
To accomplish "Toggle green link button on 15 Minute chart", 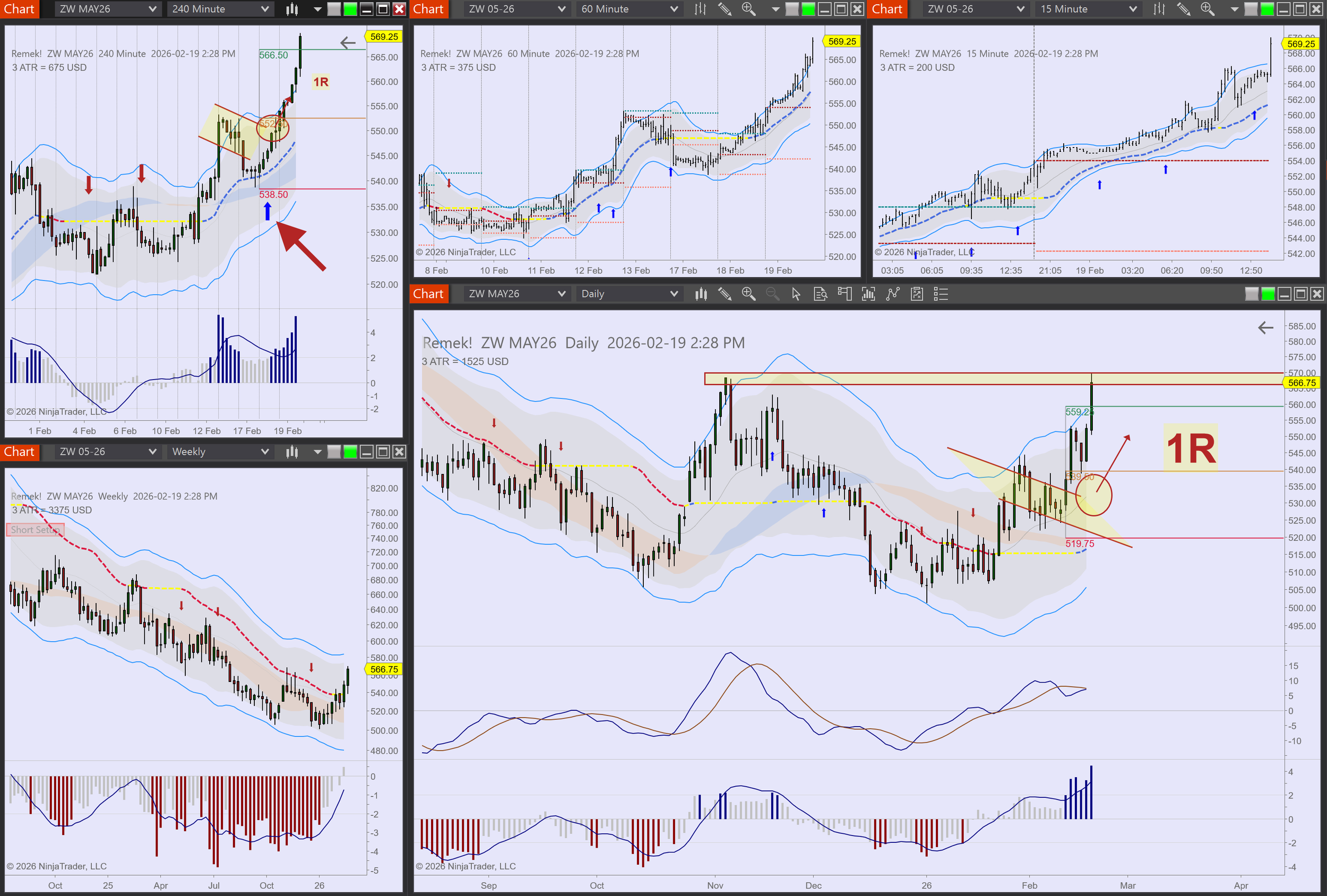I will [x=1266, y=9].
